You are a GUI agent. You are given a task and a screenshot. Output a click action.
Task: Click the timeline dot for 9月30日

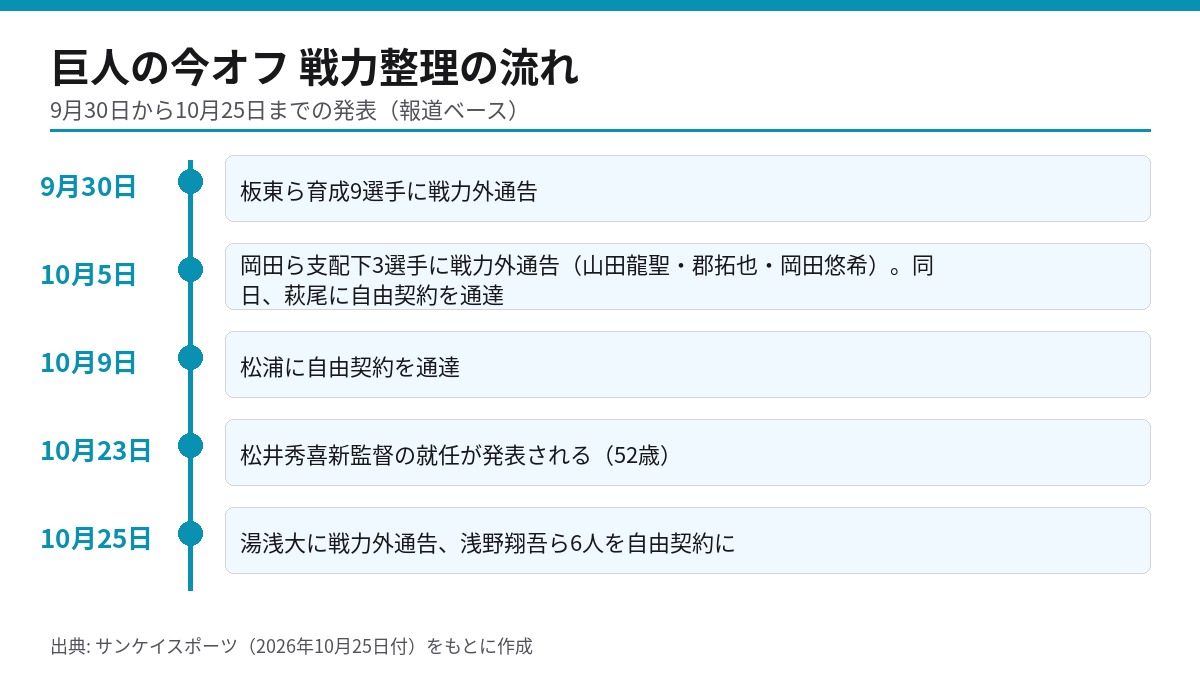(190, 181)
